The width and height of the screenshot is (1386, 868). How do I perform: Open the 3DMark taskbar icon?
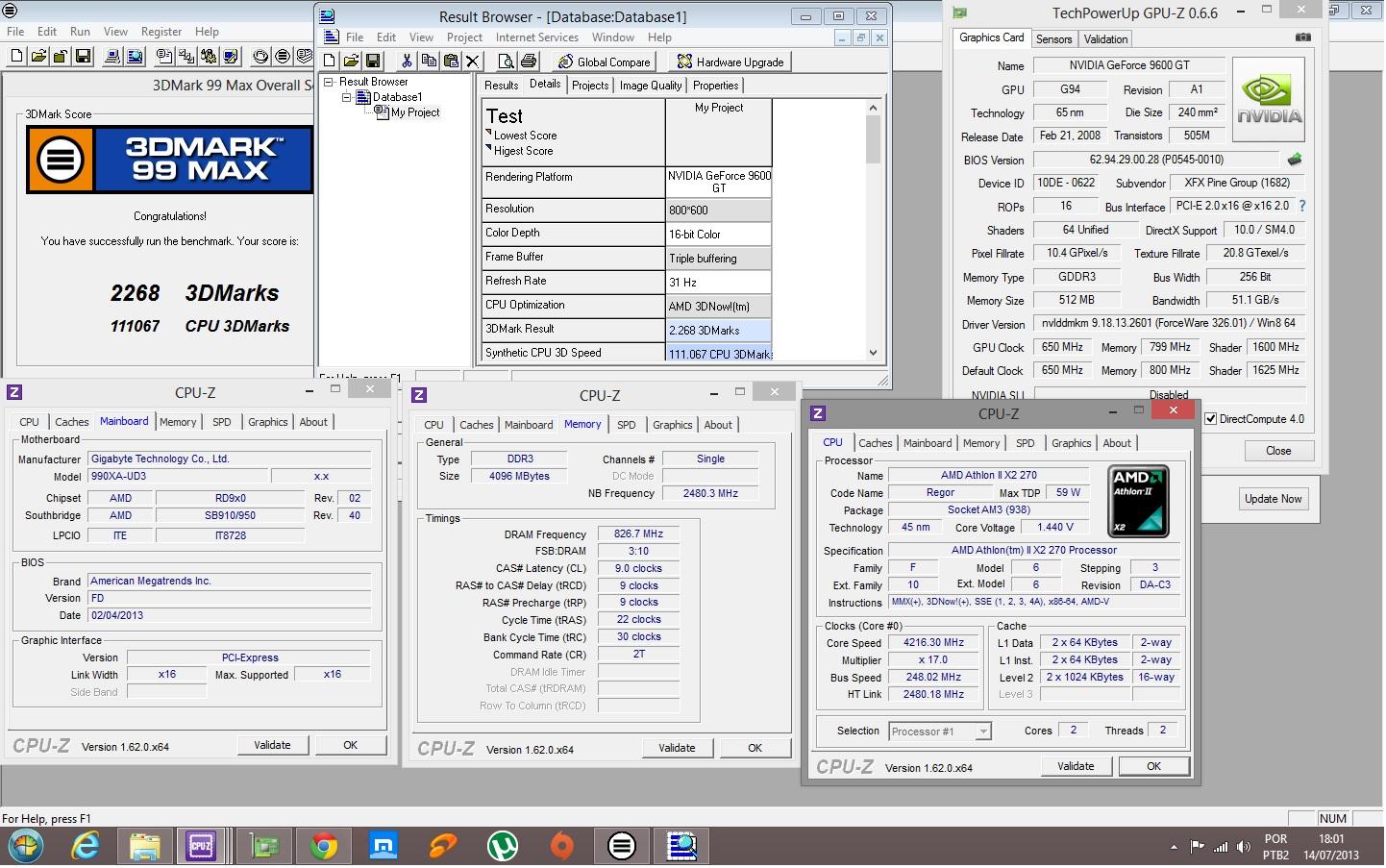622,846
